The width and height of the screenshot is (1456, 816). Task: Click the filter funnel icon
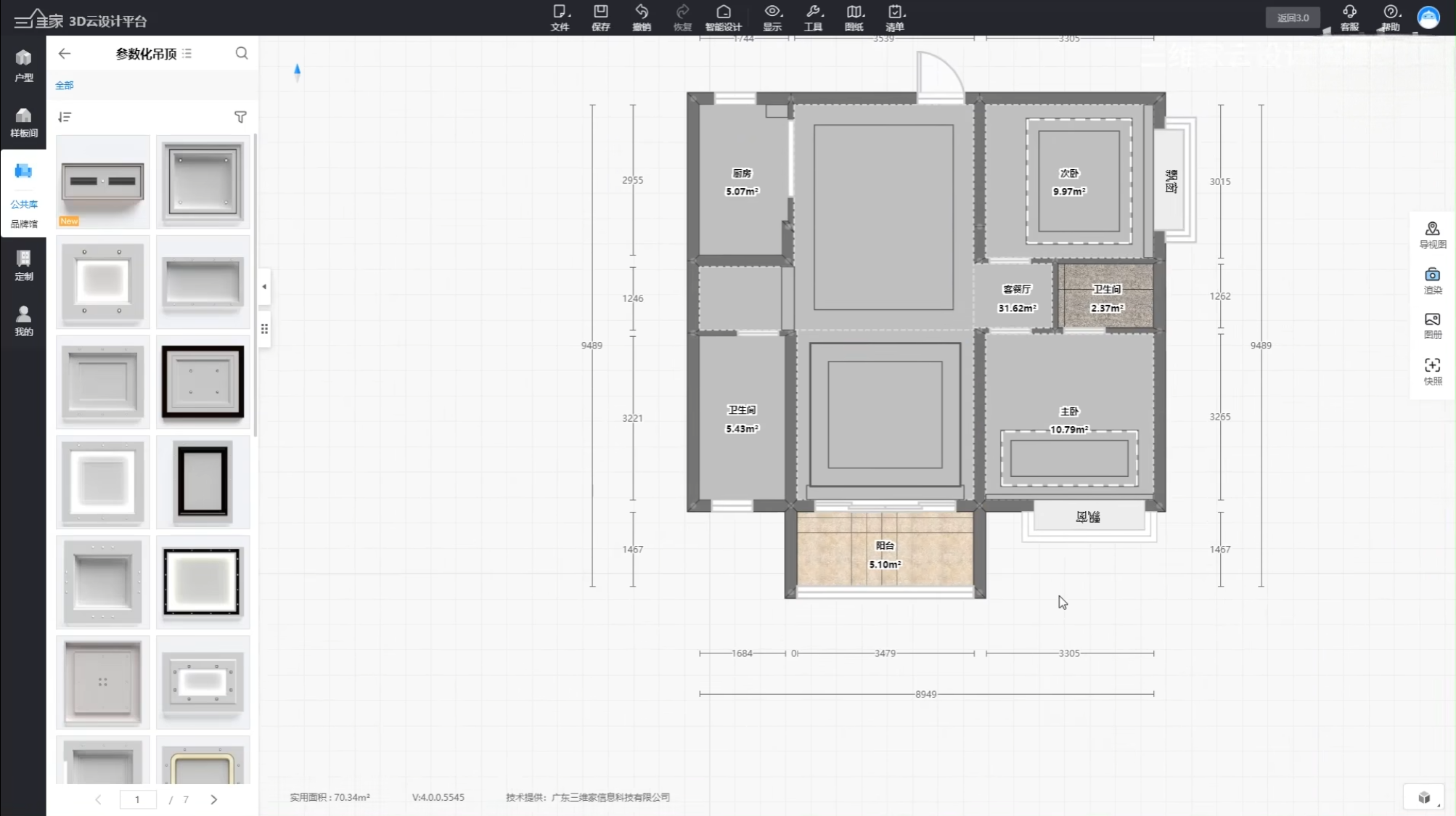[240, 117]
